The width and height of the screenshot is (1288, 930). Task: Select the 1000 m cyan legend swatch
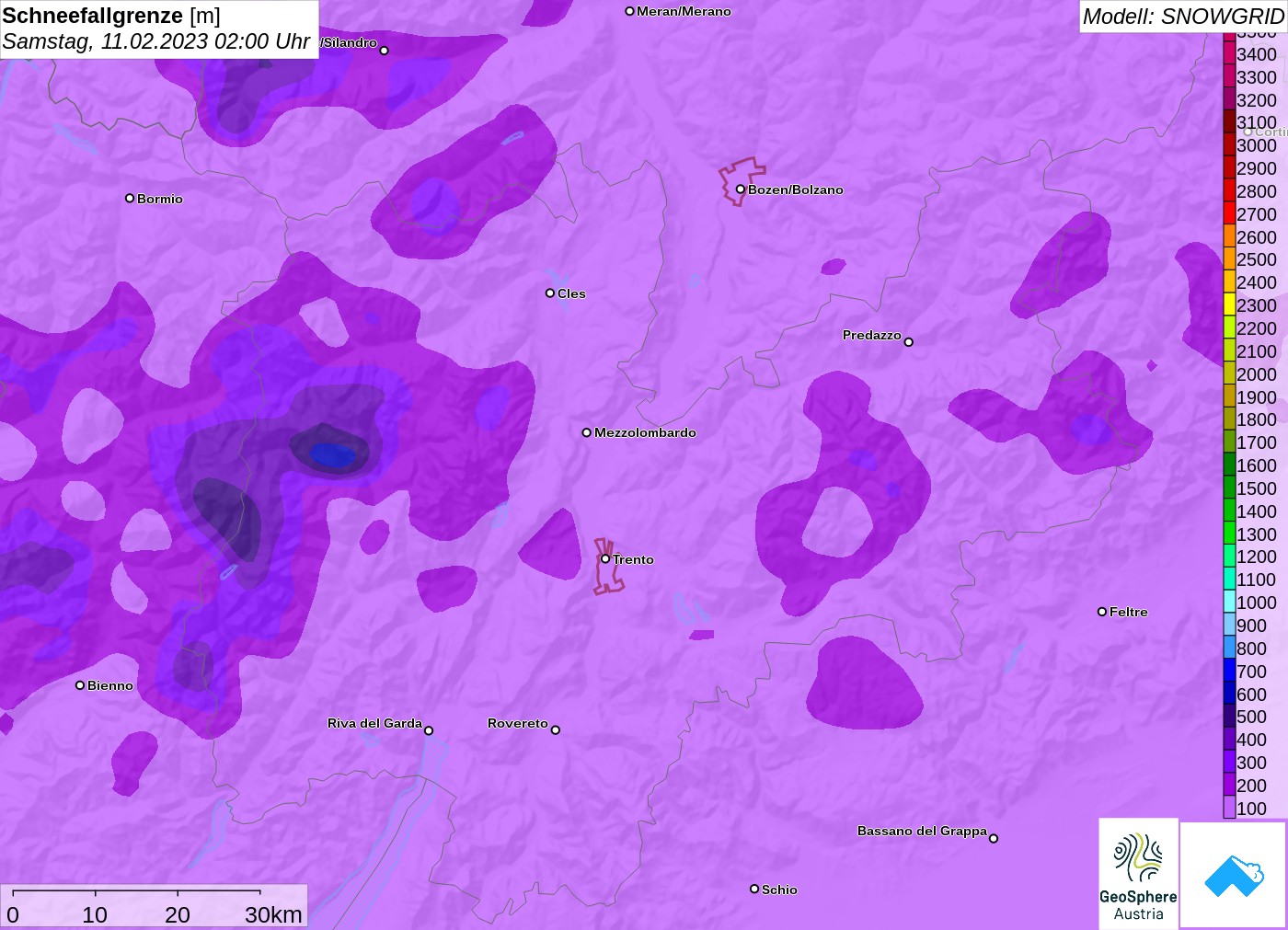[1229, 602]
